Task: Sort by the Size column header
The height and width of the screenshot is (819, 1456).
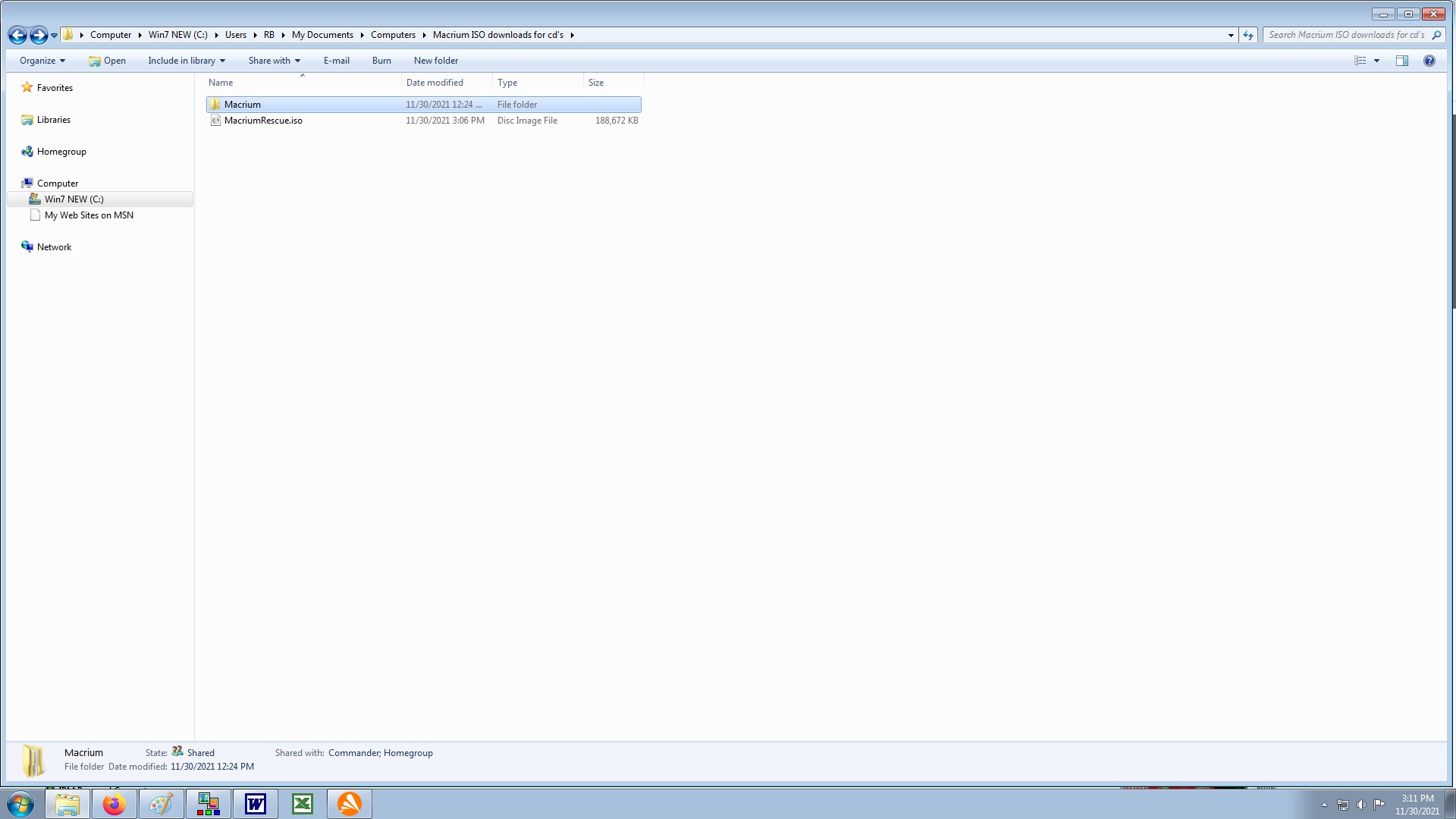Action: point(613,83)
